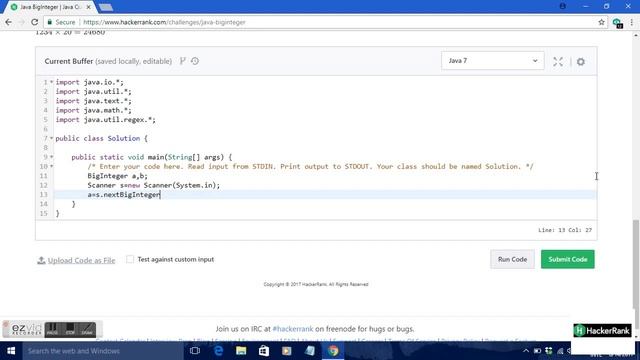Click the 'Scanner s=new Scanner(System.in);' line
Image resolution: width=640 pixels, height=360 pixels.
tap(153, 185)
